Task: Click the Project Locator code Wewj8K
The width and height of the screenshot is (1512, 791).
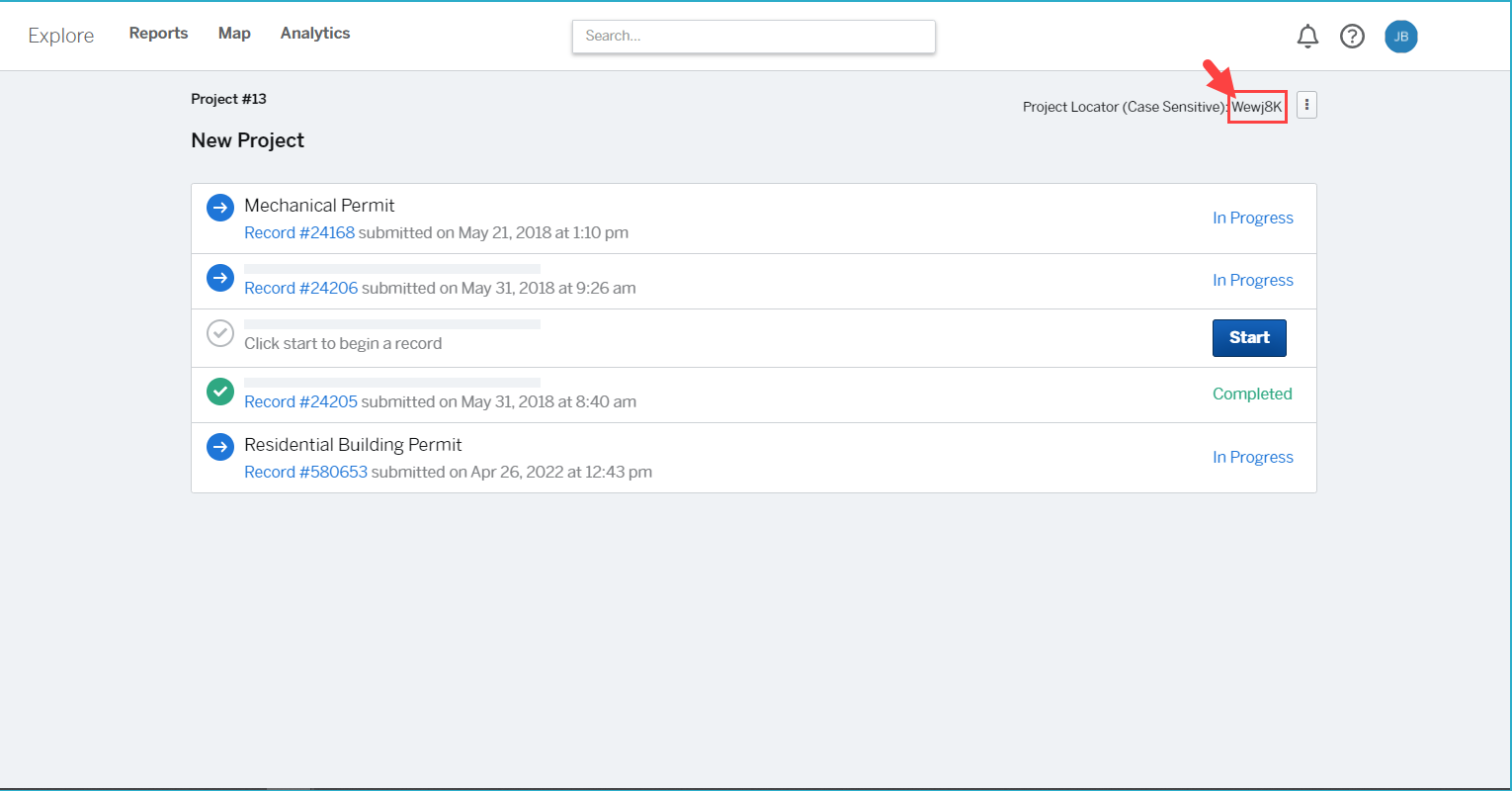Action: 1257,106
